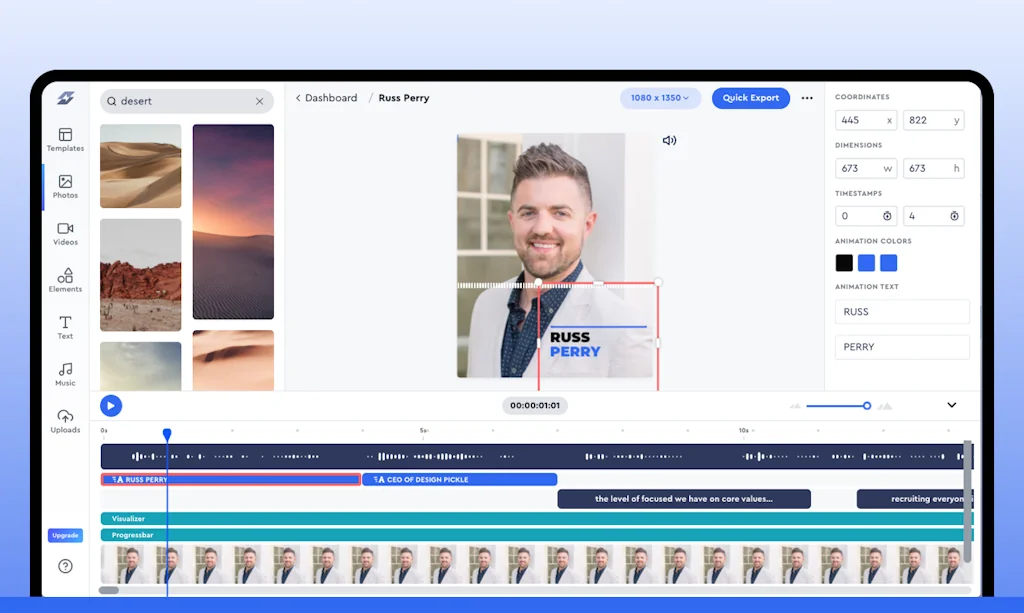Select the Text tool in sidebar
Image resolution: width=1024 pixels, height=613 pixels.
[65, 327]
